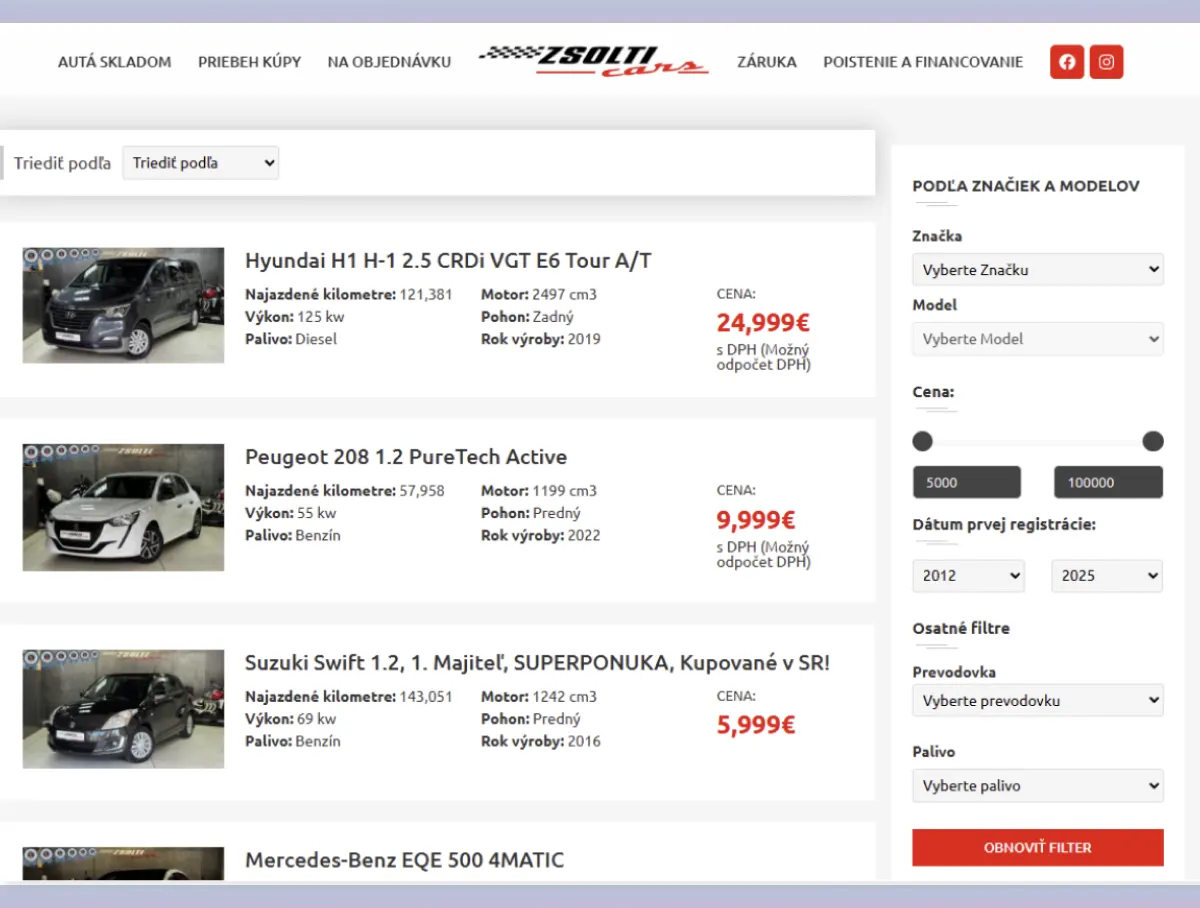Open the 2025 registration year dropdown
Viewport: 1200px width, 908px height.
1107,576
